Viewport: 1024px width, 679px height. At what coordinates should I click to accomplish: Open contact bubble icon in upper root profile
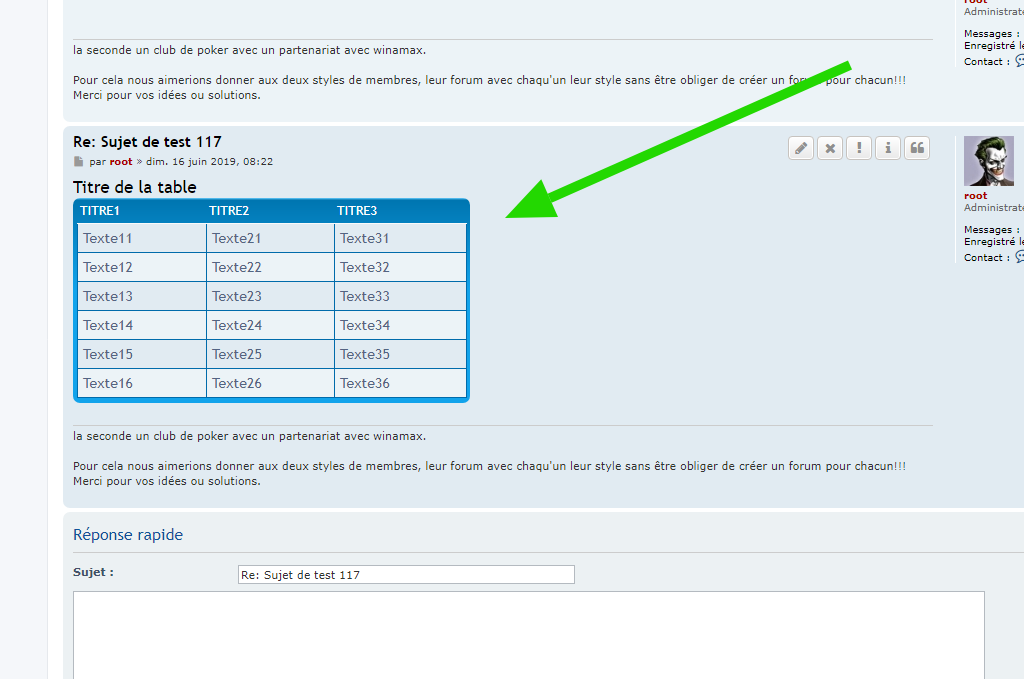click(x=1019, y=61)
